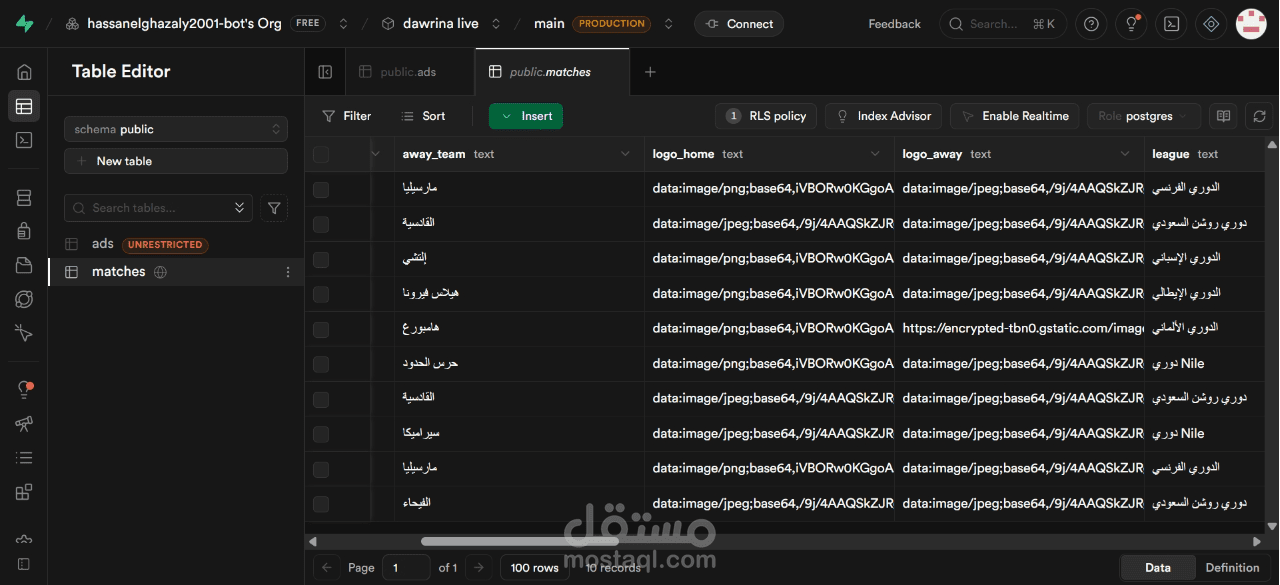
Task: Open the schema public dropdown
Action: tap(175, 128)
